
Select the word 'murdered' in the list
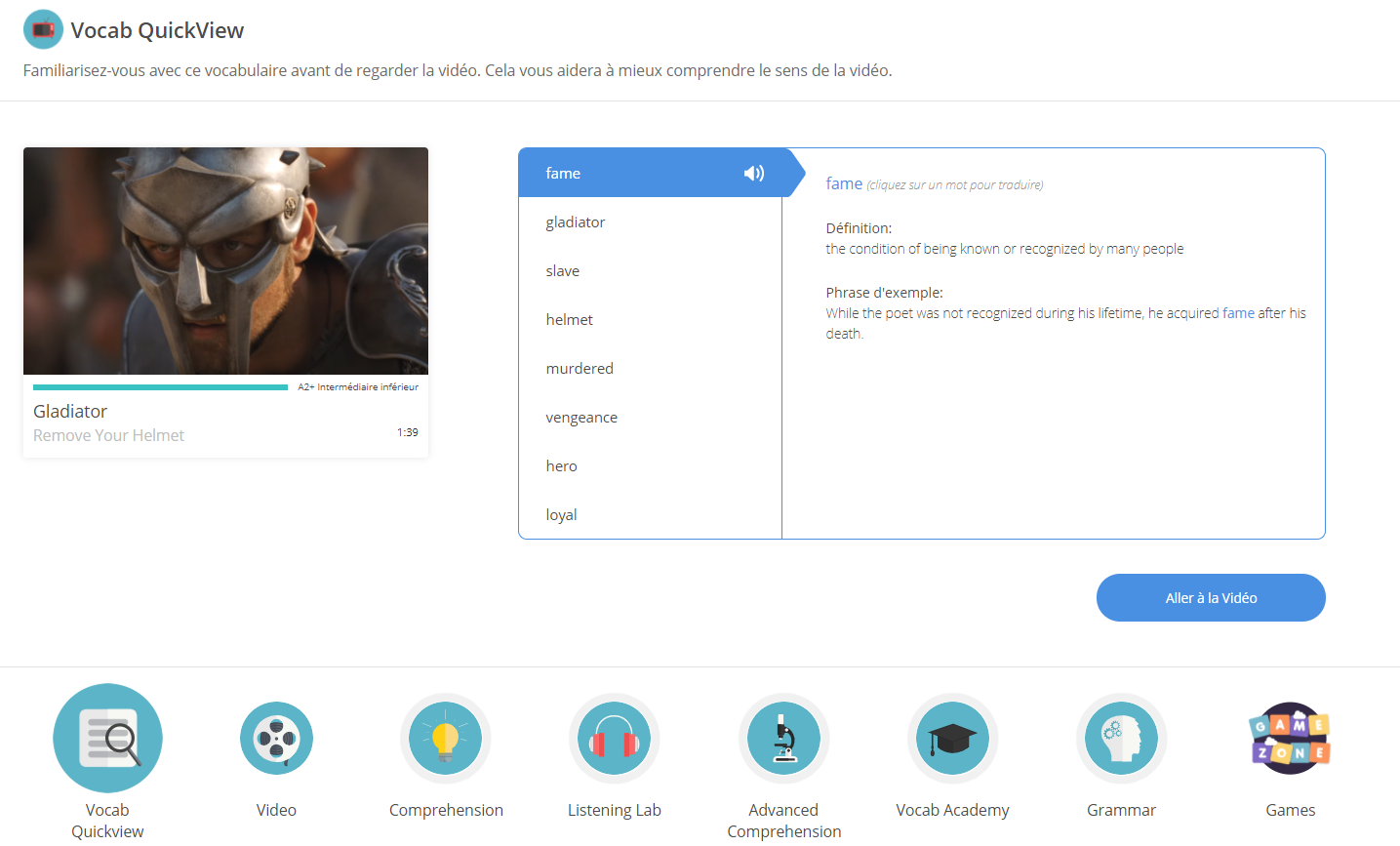tap(650, 368)
